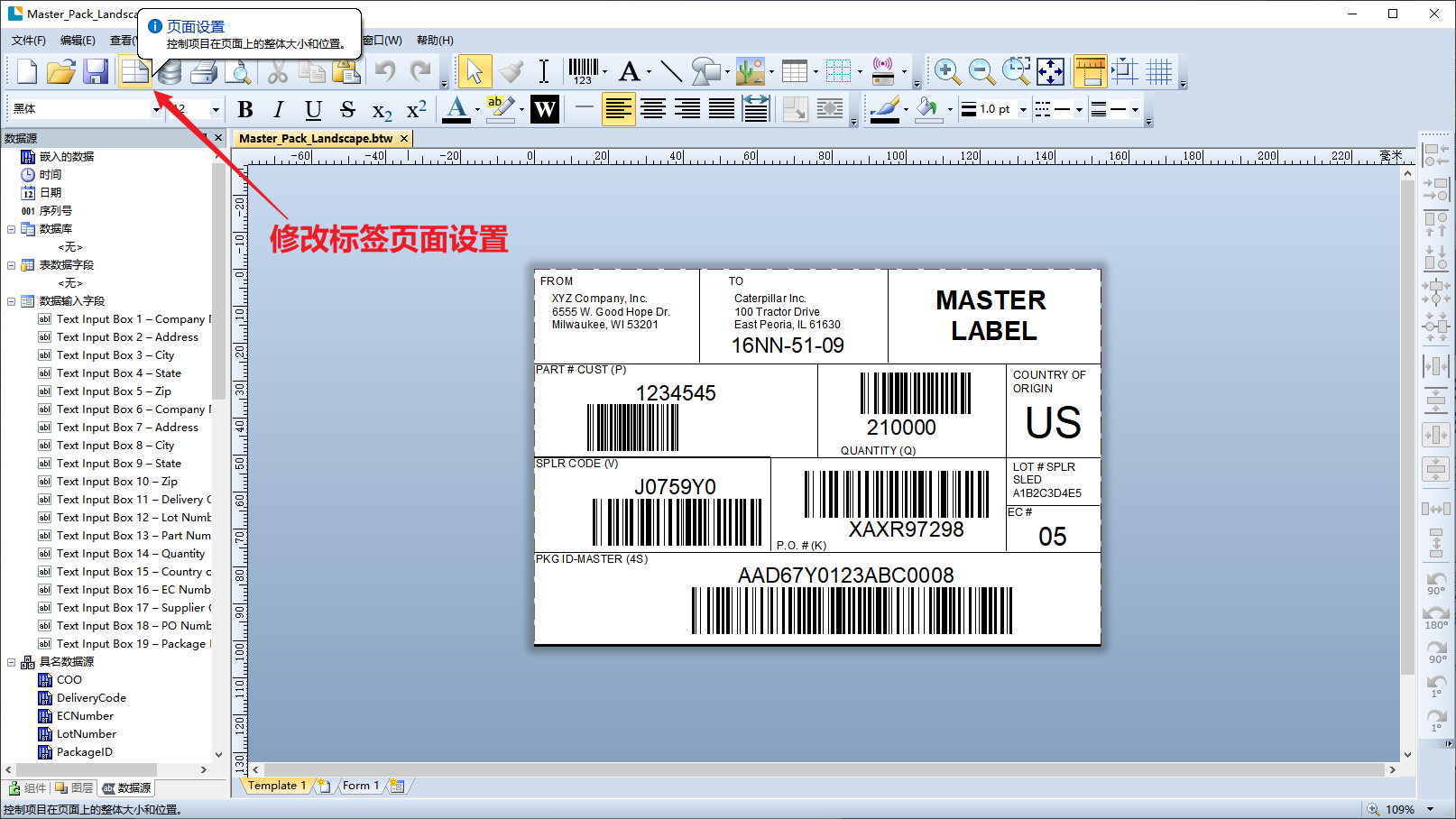Screen dimensions: 1456x819
Task: Toggle Italic text formatting
Action: click(x=279, y=109)
